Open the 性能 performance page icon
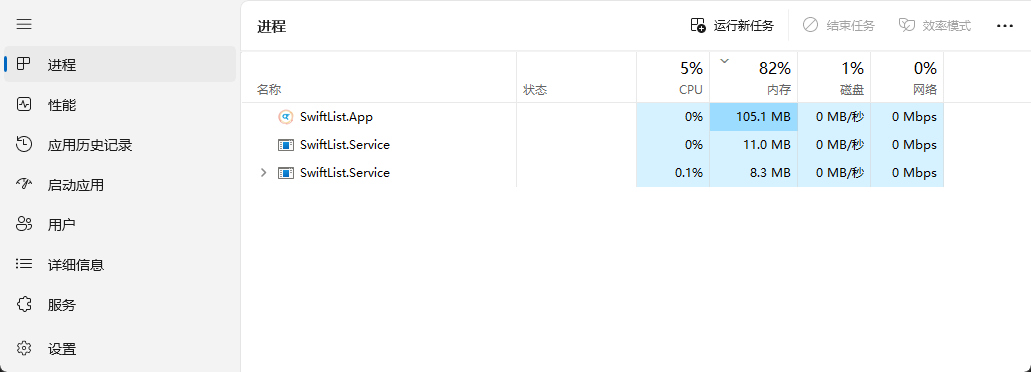 click(x=24, y=105)
